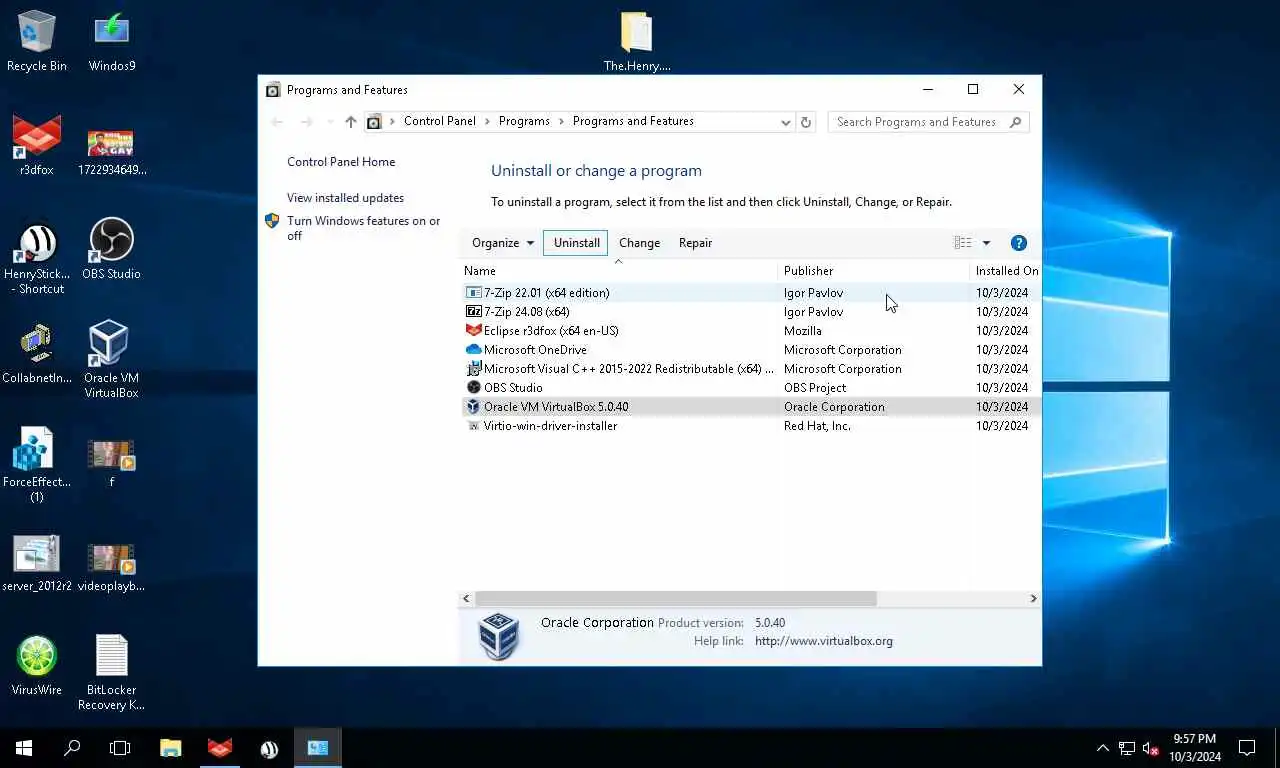The height and width of the screenshot is (768, 1280).
Task: Select the CollabnetIn desktop icon
Action: coord(37,353)
